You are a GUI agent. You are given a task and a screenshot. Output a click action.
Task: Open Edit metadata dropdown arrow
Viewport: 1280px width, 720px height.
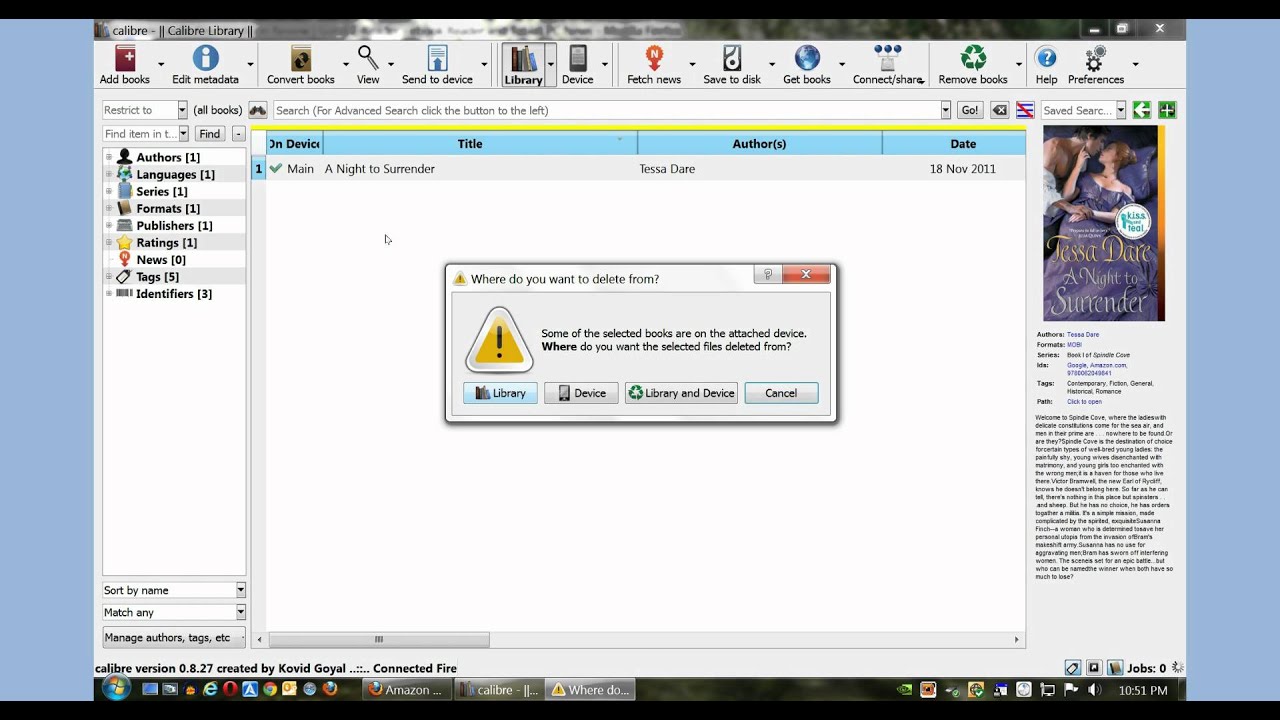pyautogui.click(x=250, y=65)
